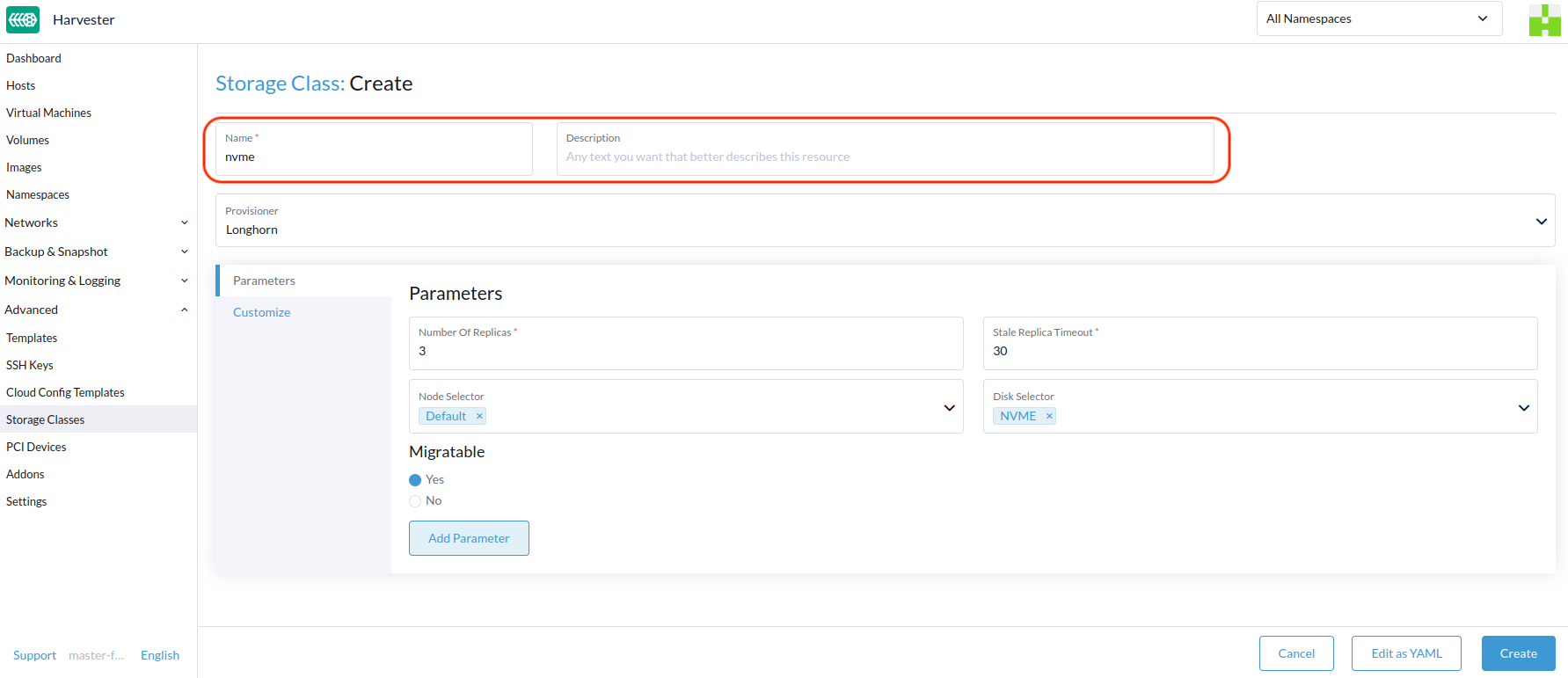This screenshot has width=1568, height=678.
Task: Click the Harvester title text
Action: pos(84,19)
